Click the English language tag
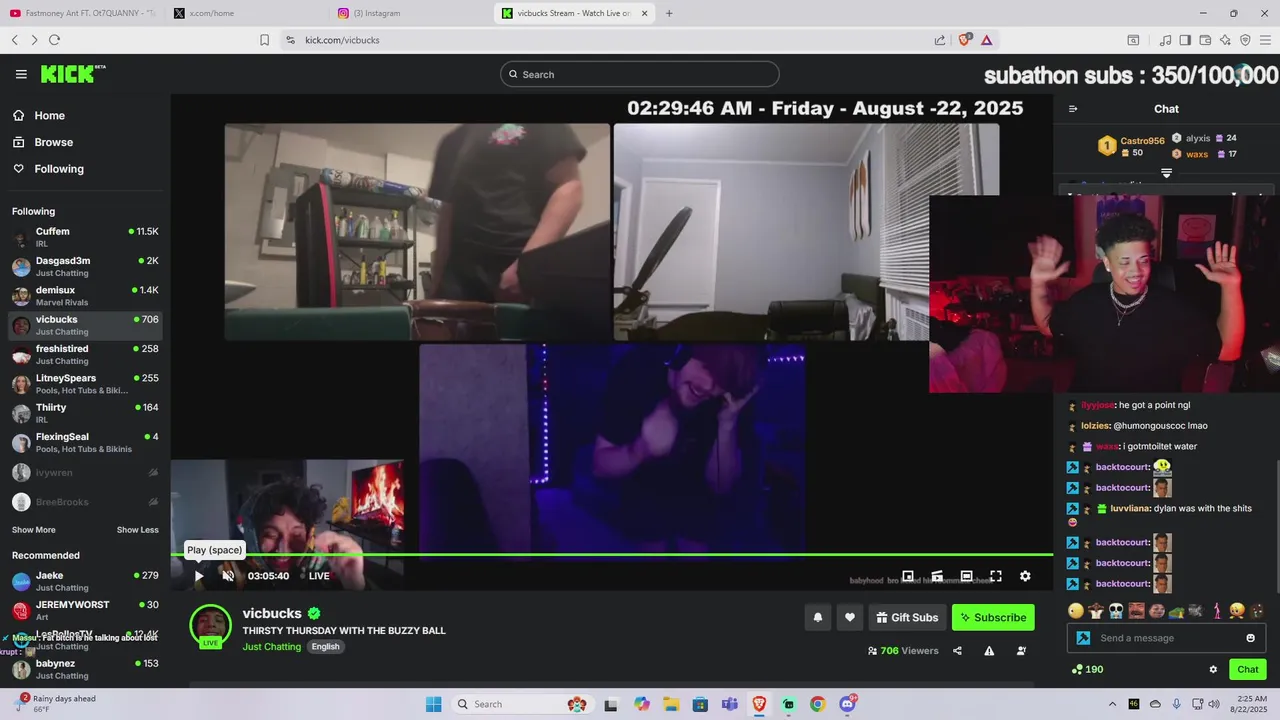The width and height of the screenshot is (1280, 720). (x=325, y=647)
